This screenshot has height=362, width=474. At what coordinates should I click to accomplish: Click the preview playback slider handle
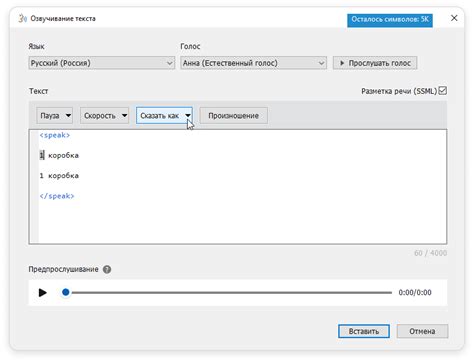pyautogui.click(x=66, y=292)
